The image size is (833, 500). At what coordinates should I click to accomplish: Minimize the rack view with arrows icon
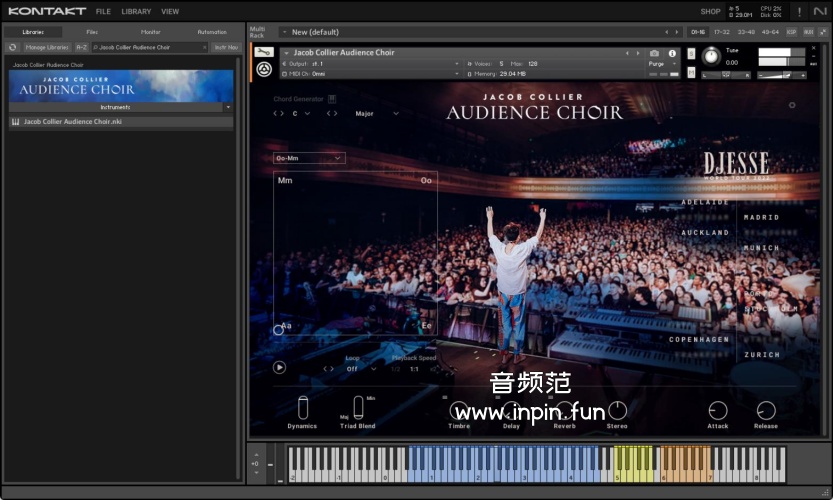823,32
